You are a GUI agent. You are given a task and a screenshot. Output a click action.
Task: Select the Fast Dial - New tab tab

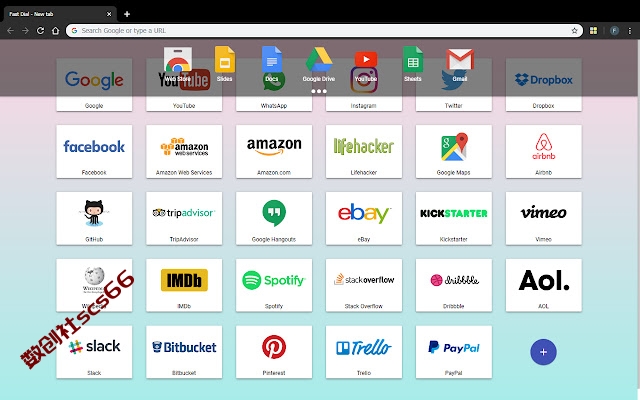click(x=60, y=14)
